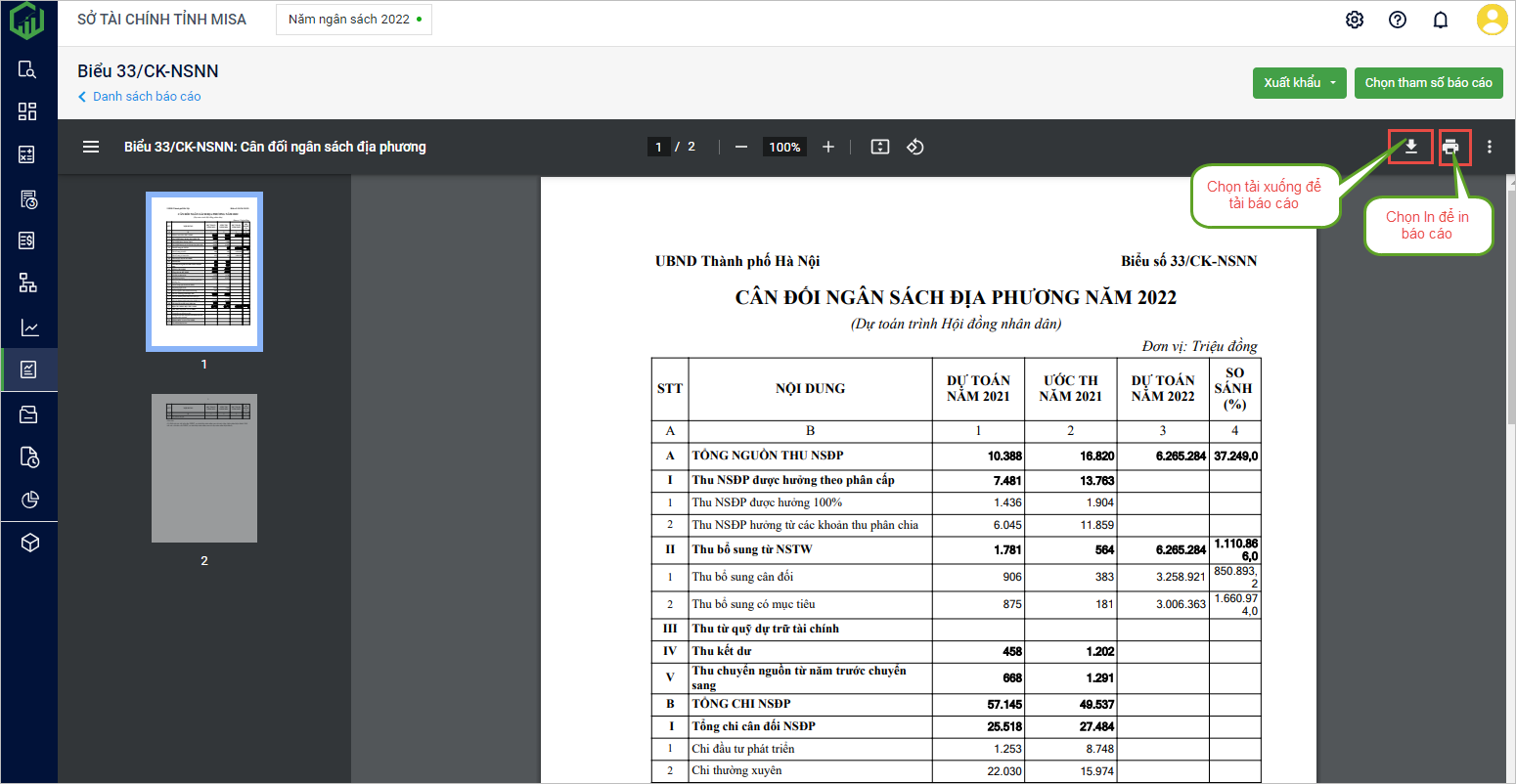1516x784 pixels.
Task: Zoom out the PDF with minus icon
Action: (x=741, y=147)
